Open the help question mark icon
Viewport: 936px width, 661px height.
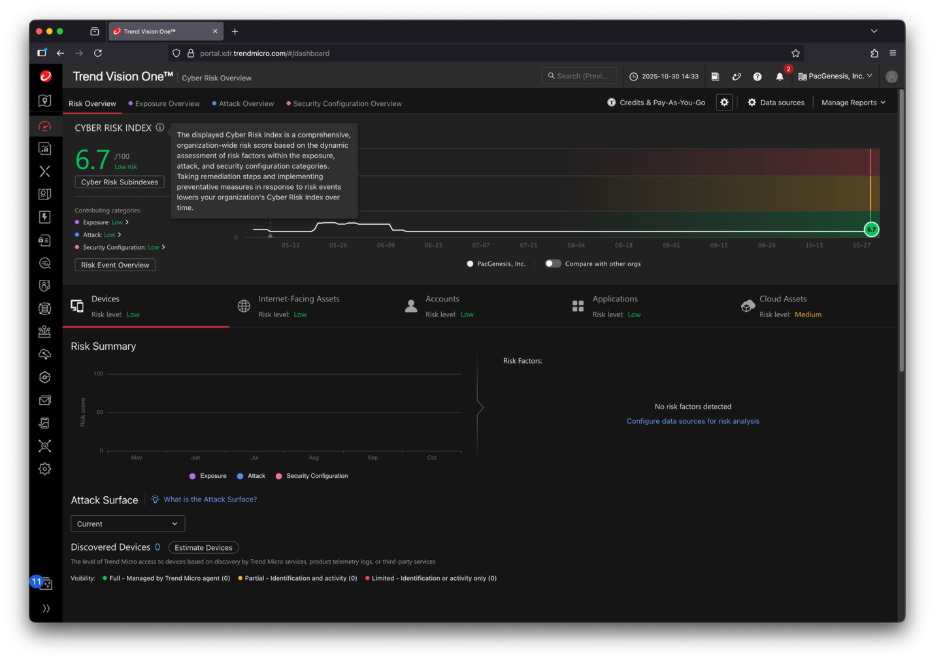pyautogui.click(x=757, y=76)
